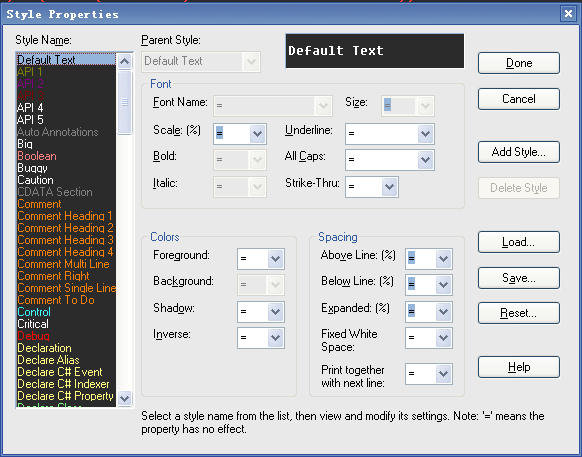Select the Debug style
The image size is (582, 457).
point(66,336)
